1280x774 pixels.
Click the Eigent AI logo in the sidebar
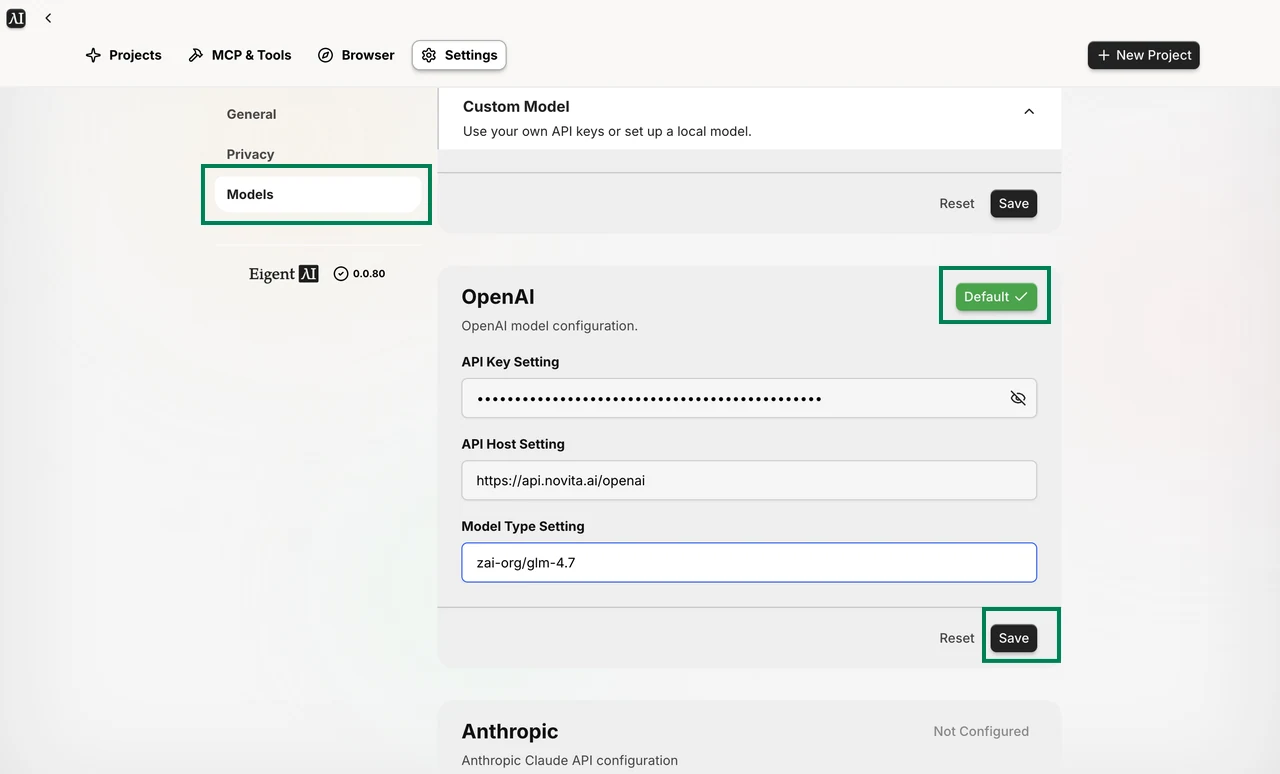(x=284, y=274)
